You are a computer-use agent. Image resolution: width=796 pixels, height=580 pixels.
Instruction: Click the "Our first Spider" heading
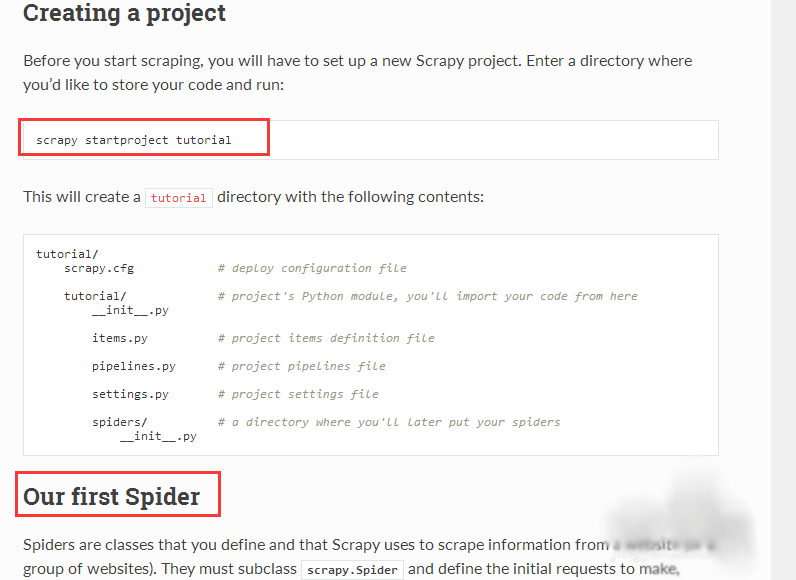[112, 497]
